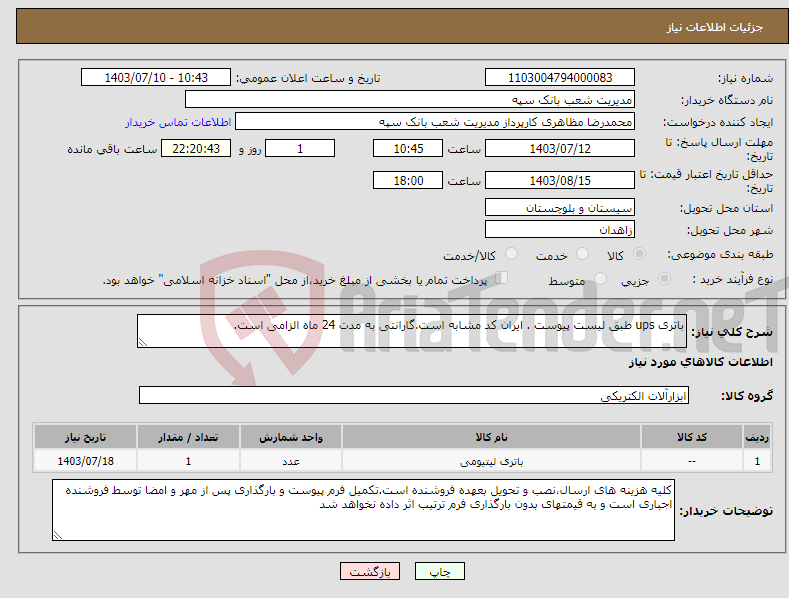Image resolution: width=789 pixels, height=598 pixels.
Task: Click the requester field محمدرضا مظاهری
Action: pos(435,121)
